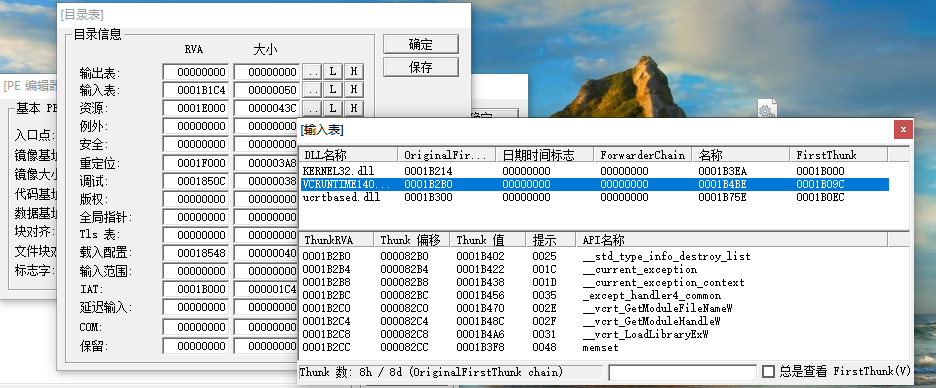The height and width of the screenshot is (388, 936).
Task: Click the 例外 RVA field
Action: 196,127
